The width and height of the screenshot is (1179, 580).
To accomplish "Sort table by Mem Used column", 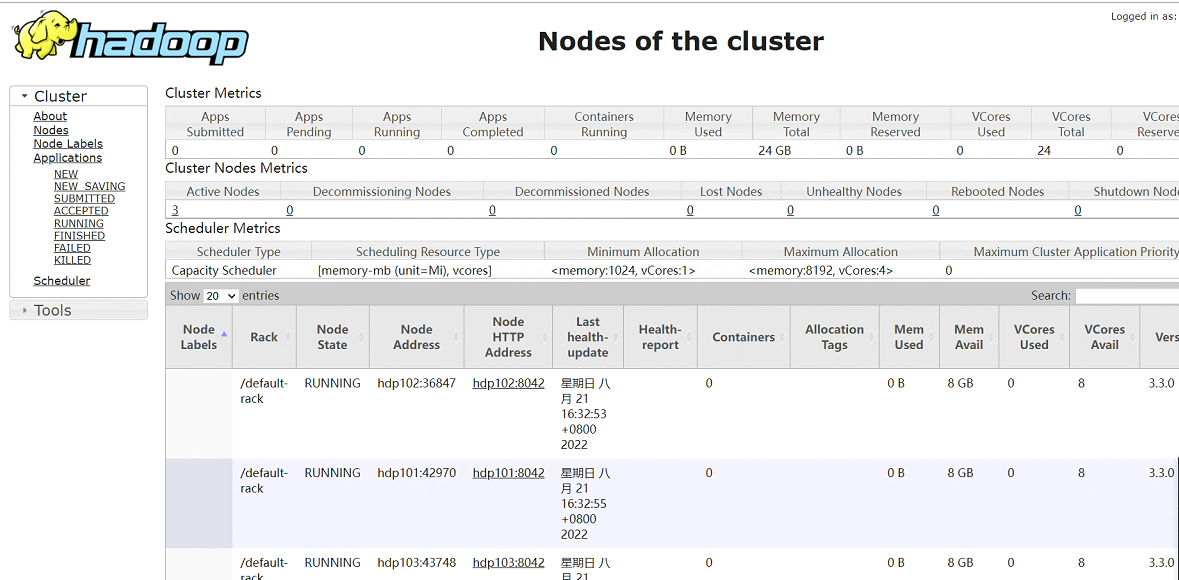I will click(909, 337).
